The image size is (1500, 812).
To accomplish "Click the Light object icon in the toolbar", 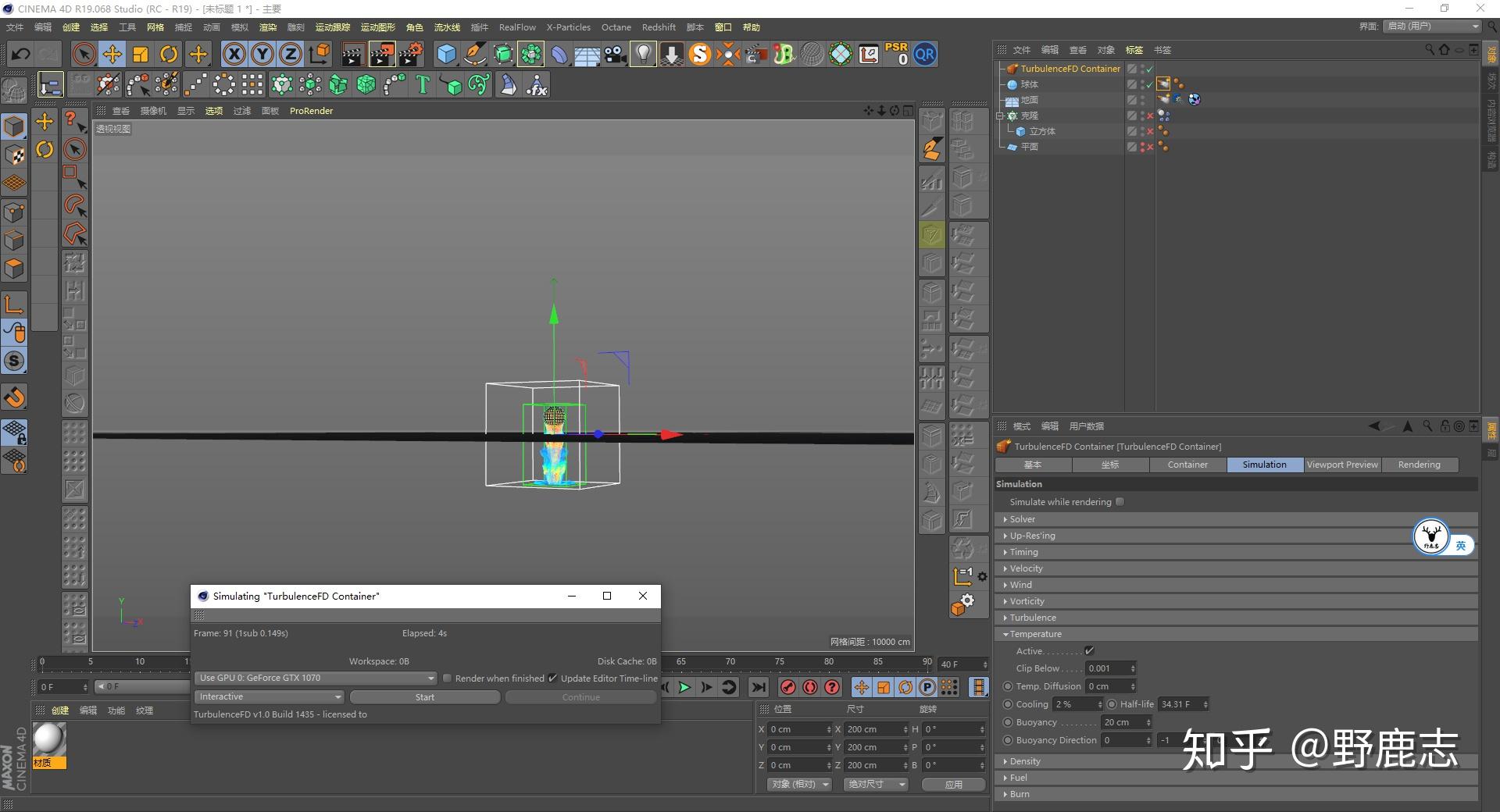I will (642, 54).
